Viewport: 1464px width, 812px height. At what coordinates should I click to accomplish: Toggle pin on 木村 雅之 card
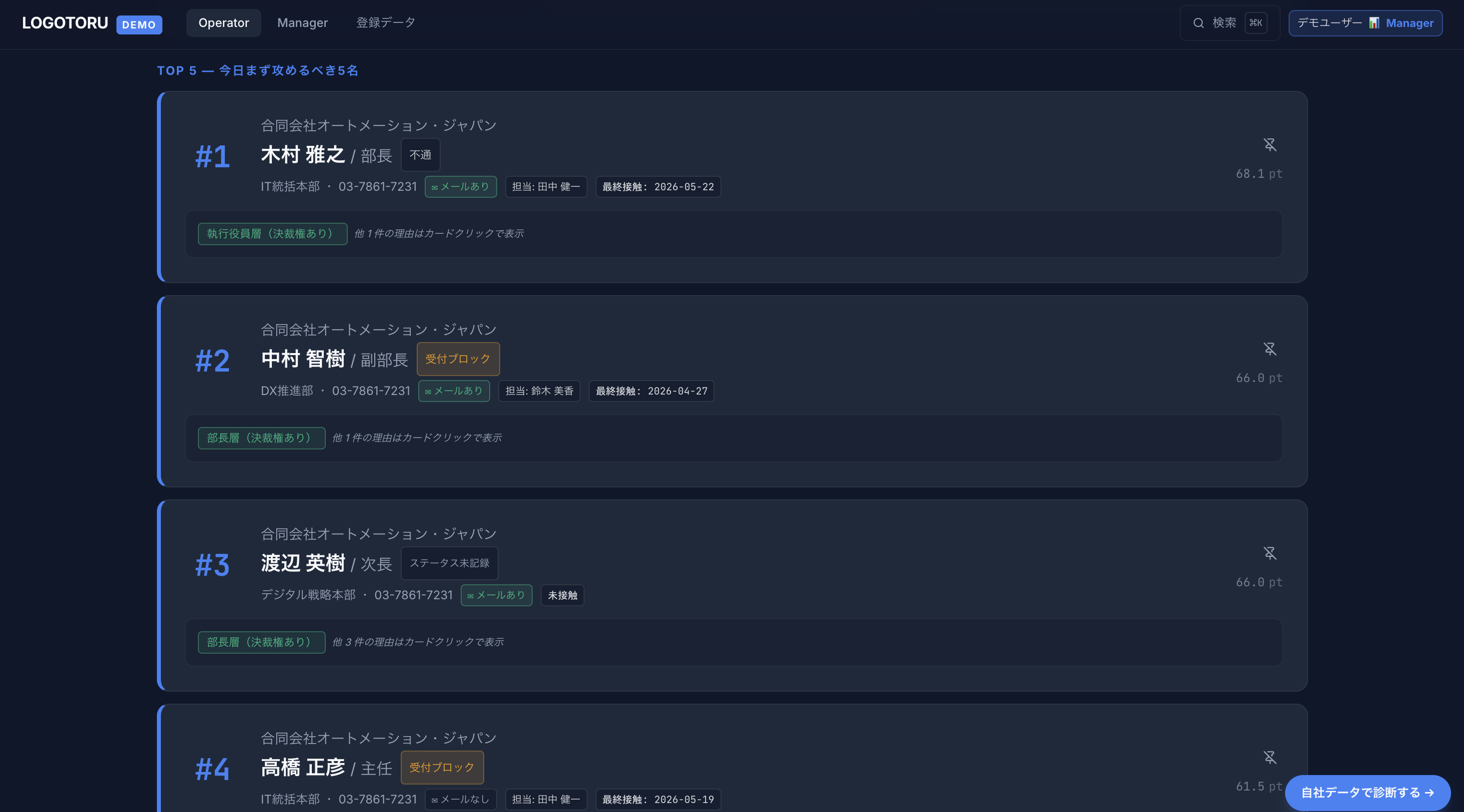pyautogui.click(x=1270, y=145)
